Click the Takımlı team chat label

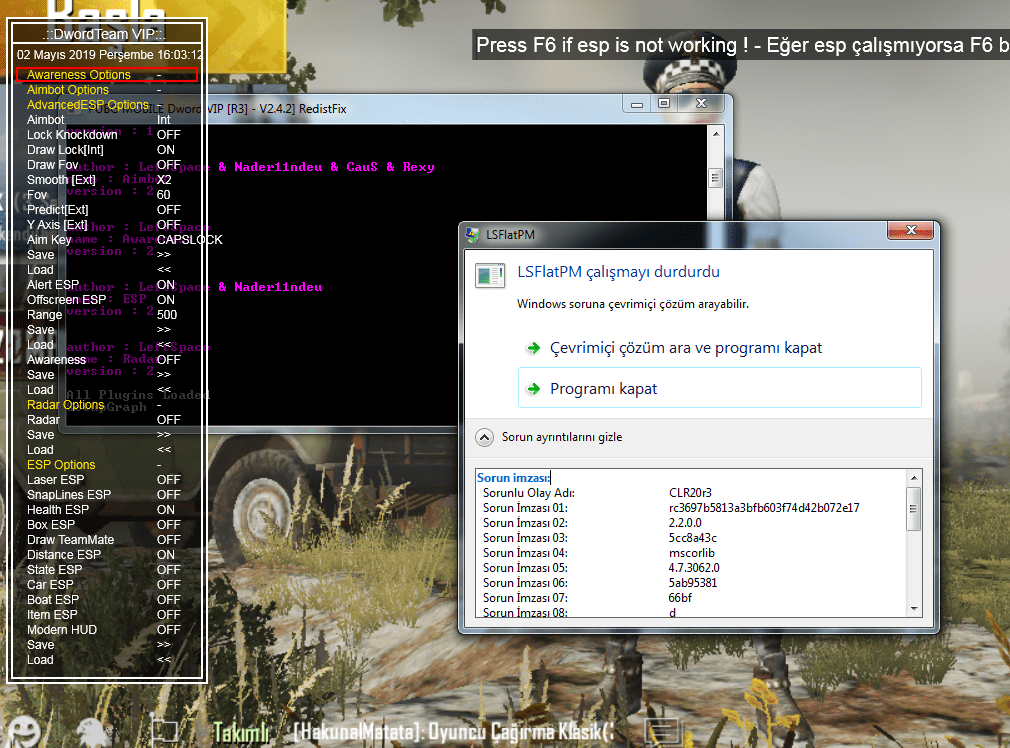coord(241,733)
